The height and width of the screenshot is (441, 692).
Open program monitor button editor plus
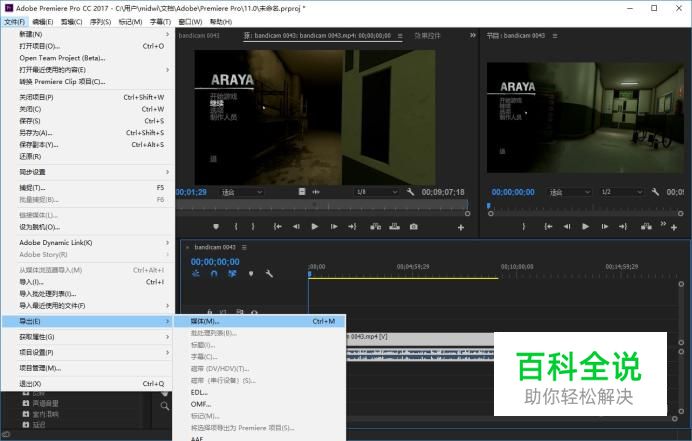point(674,228)
